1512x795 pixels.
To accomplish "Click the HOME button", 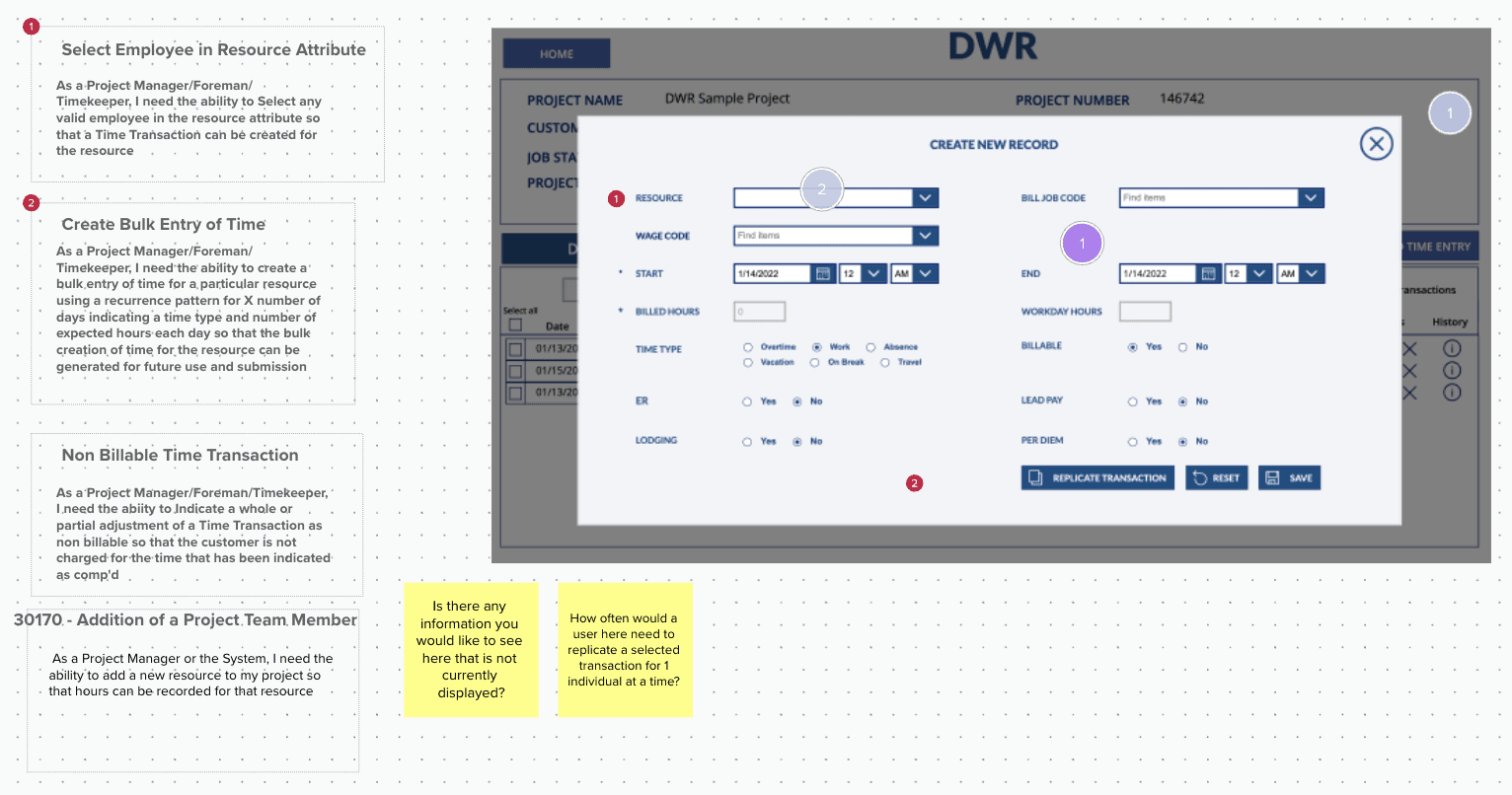I will coord(557,53).
